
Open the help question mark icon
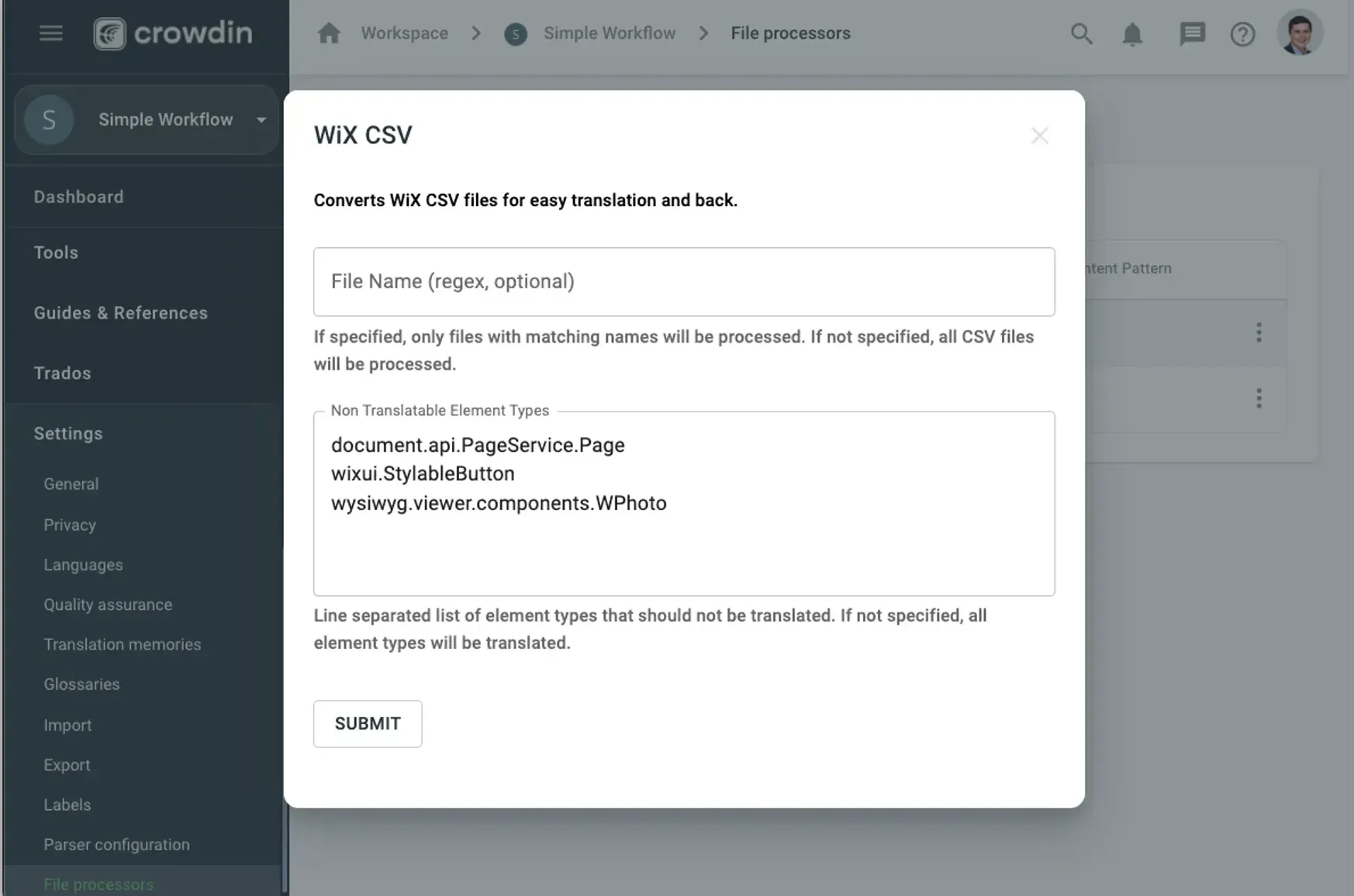click(1242, 34)
